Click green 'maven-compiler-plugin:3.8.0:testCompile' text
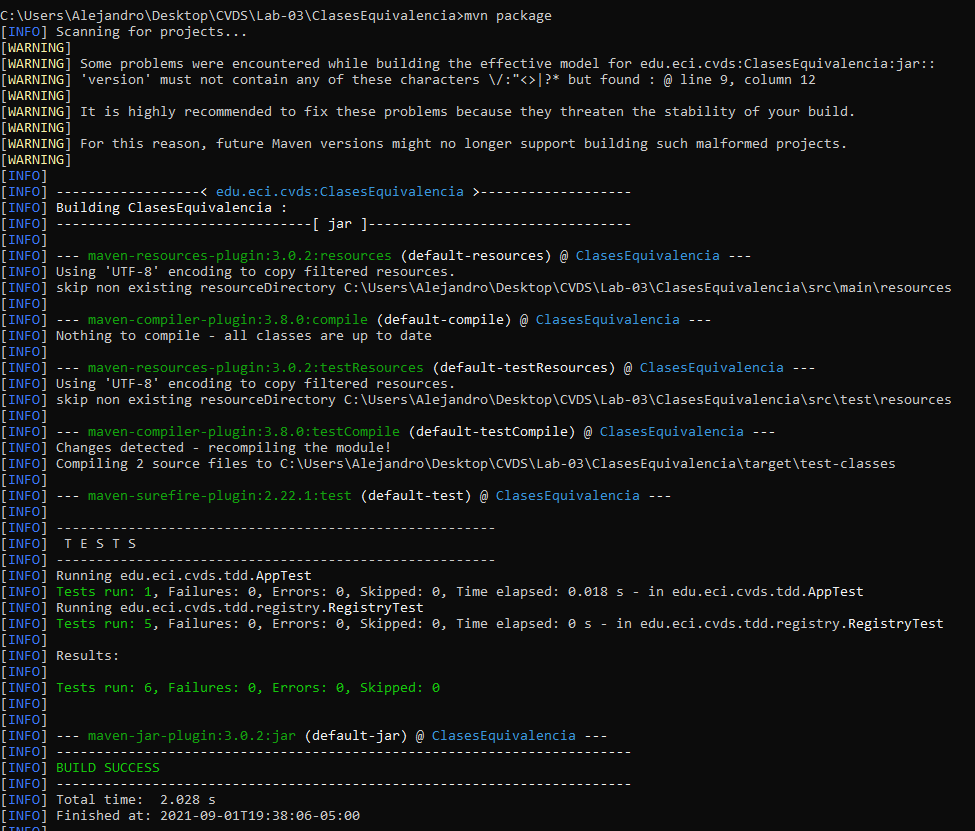Viewport: 975px width, 831px height. click(x=244, y=432)
